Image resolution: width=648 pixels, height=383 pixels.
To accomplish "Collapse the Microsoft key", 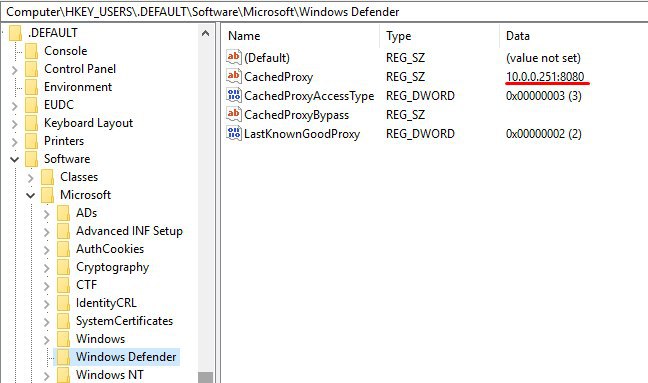I will (x=31, y=195).
